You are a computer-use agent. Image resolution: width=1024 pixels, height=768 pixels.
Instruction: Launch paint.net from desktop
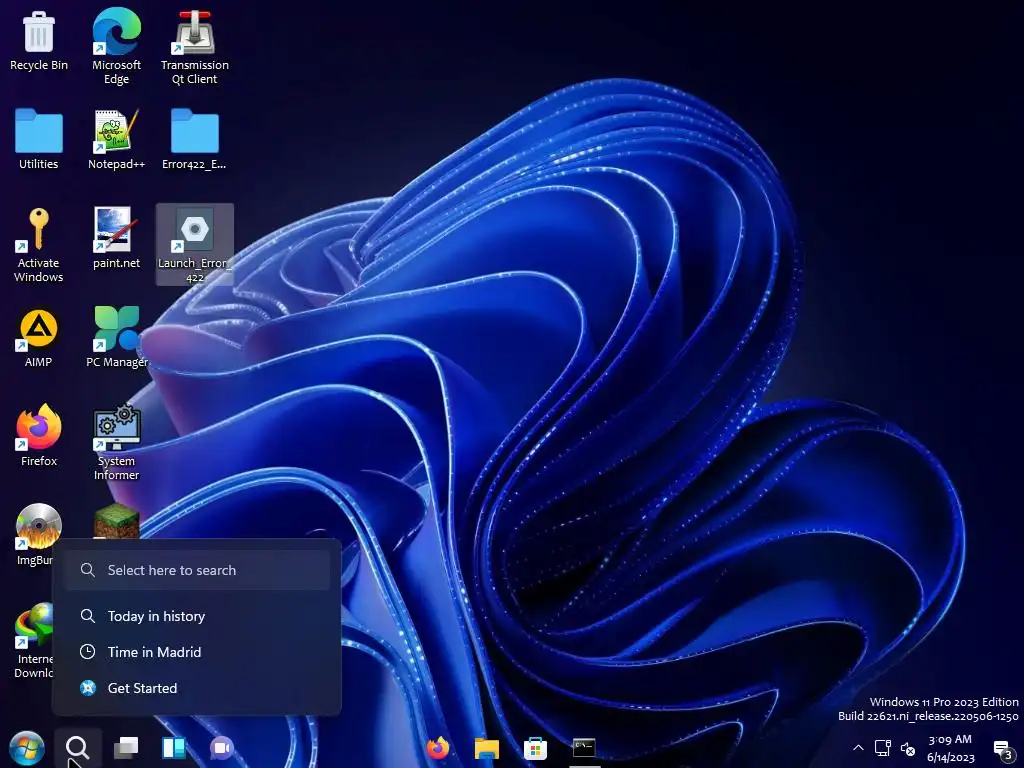point(116,238)
